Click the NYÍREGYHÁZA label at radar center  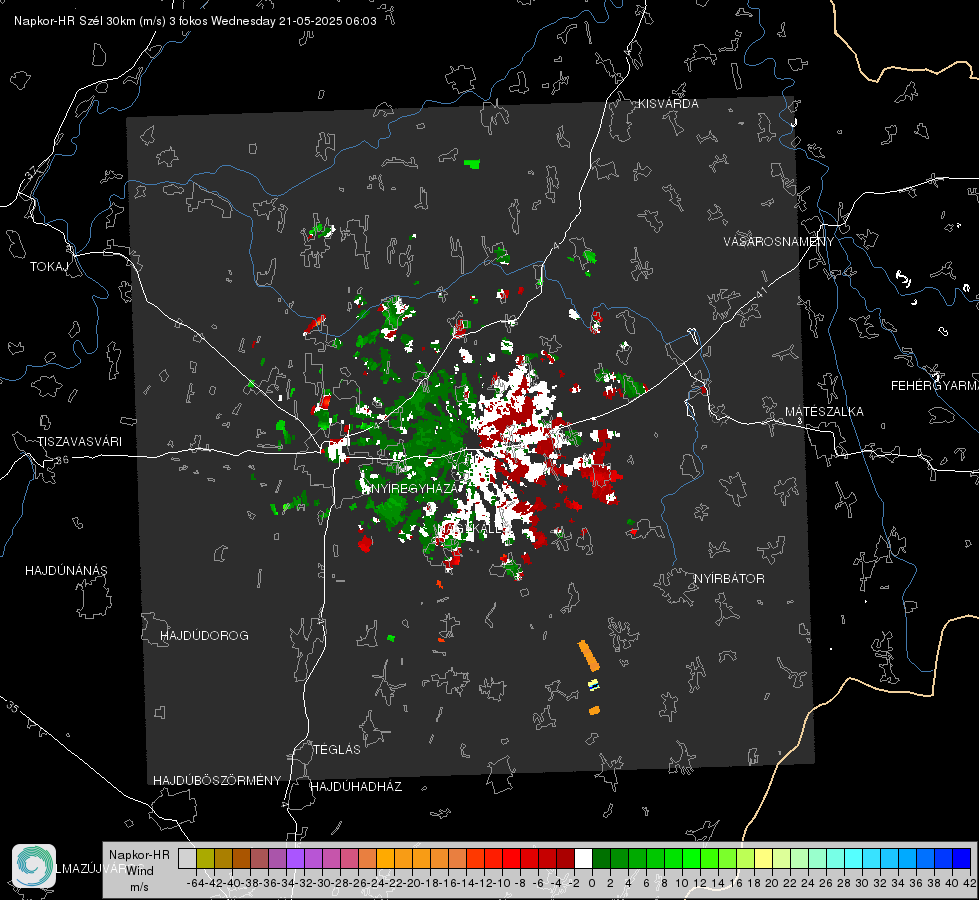point(414,489)
